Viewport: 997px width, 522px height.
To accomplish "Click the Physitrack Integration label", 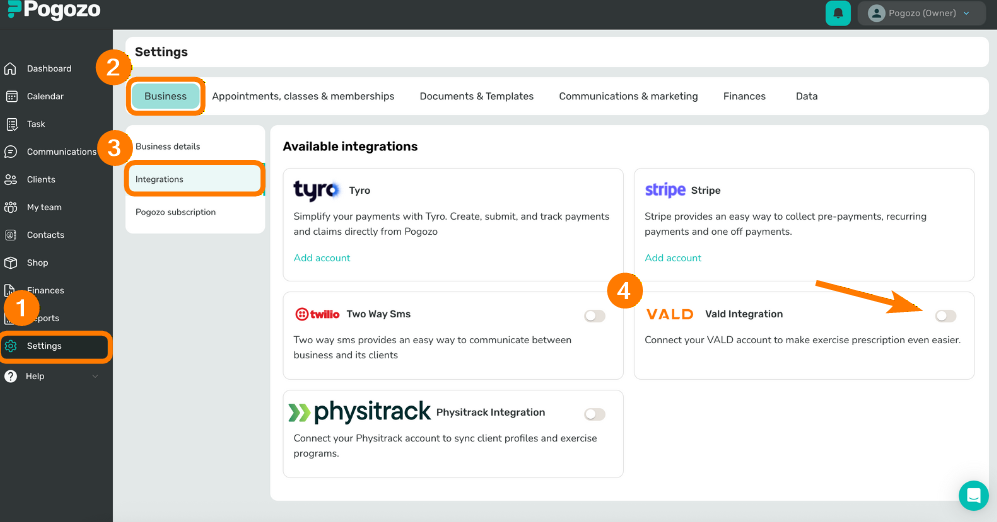I will (490, 413).
